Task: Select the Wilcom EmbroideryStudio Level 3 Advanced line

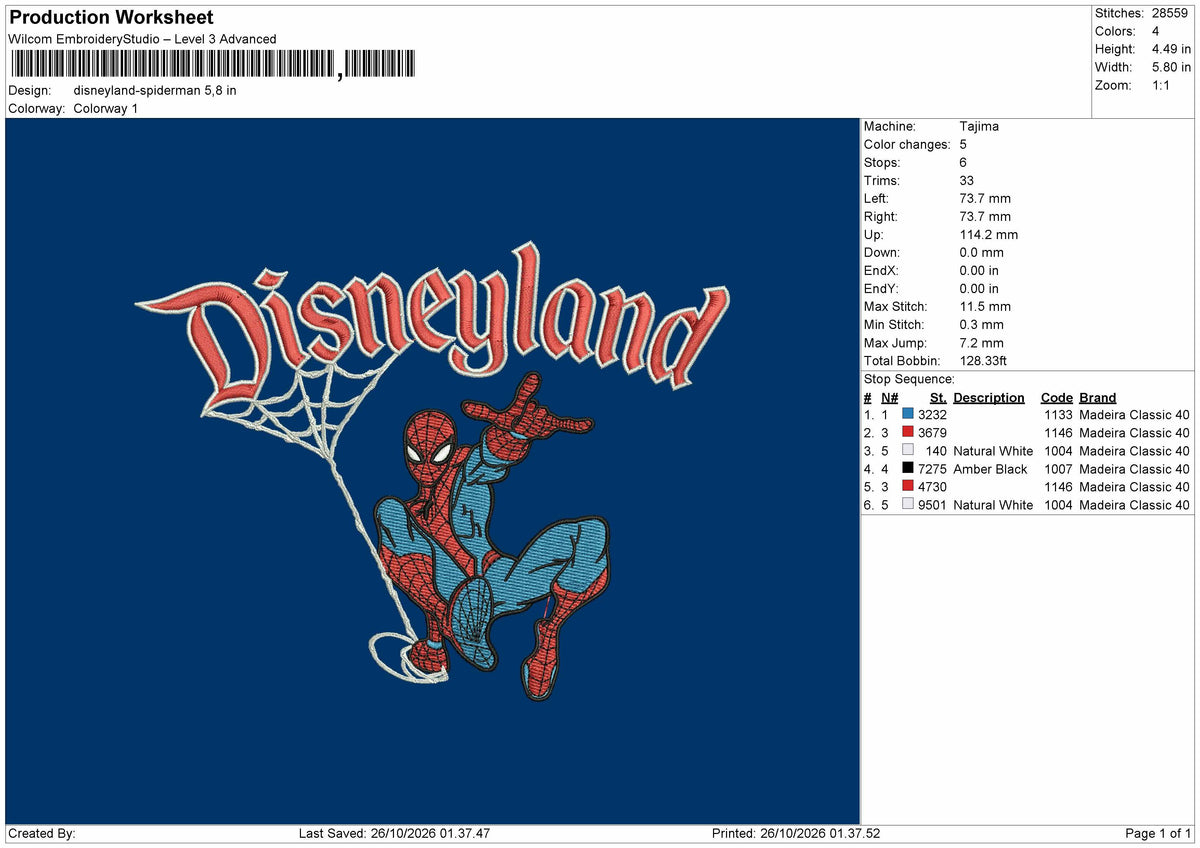Action: click(x=142, y=39)
